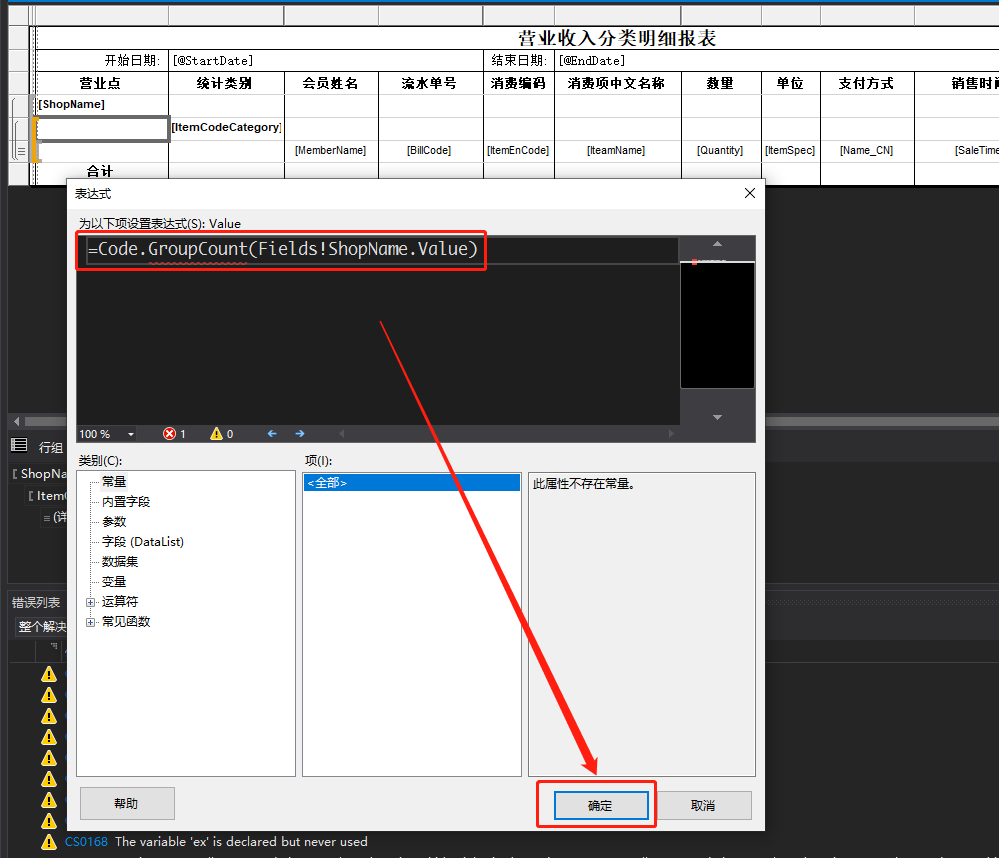Select the 运算符 category label
Image resolution: width=999 pixels, height=858 pixels.
click(x=120, y=601)
